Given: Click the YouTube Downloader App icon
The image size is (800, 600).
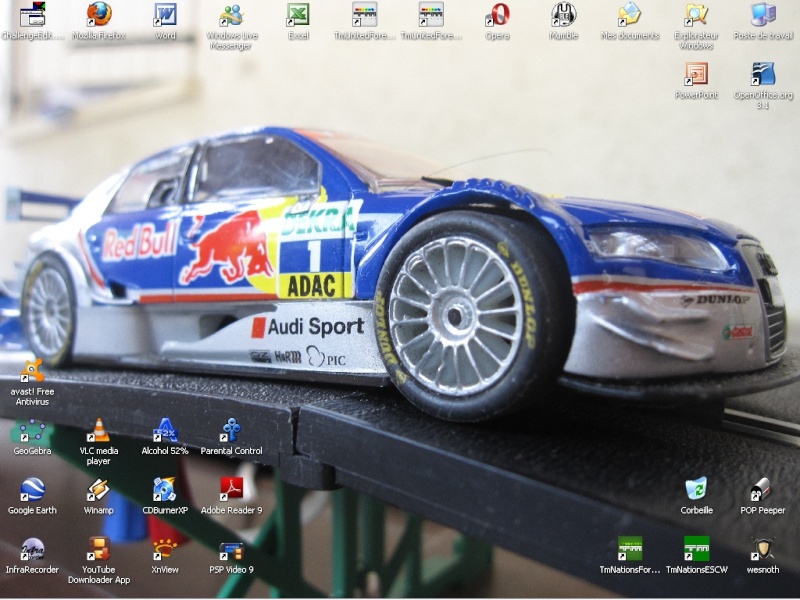Looking at the screenshot, I should [99, 549].
